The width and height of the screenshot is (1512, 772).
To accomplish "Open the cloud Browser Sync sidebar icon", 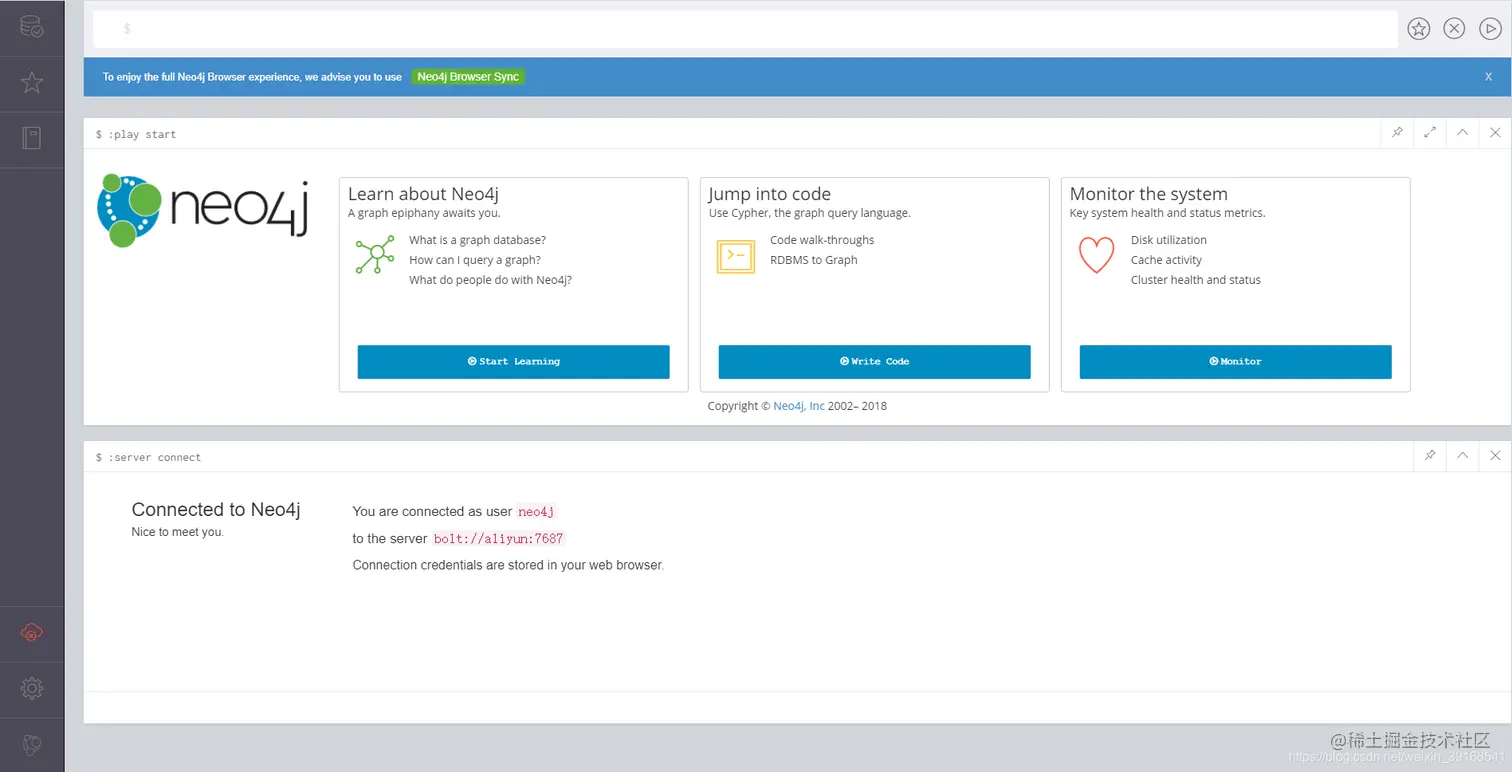I will pos(32,633).
